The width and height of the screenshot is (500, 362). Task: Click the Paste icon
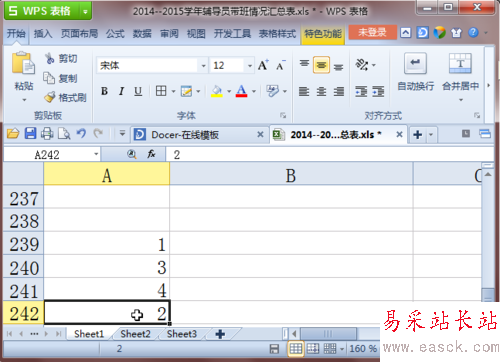pos(23,63)
